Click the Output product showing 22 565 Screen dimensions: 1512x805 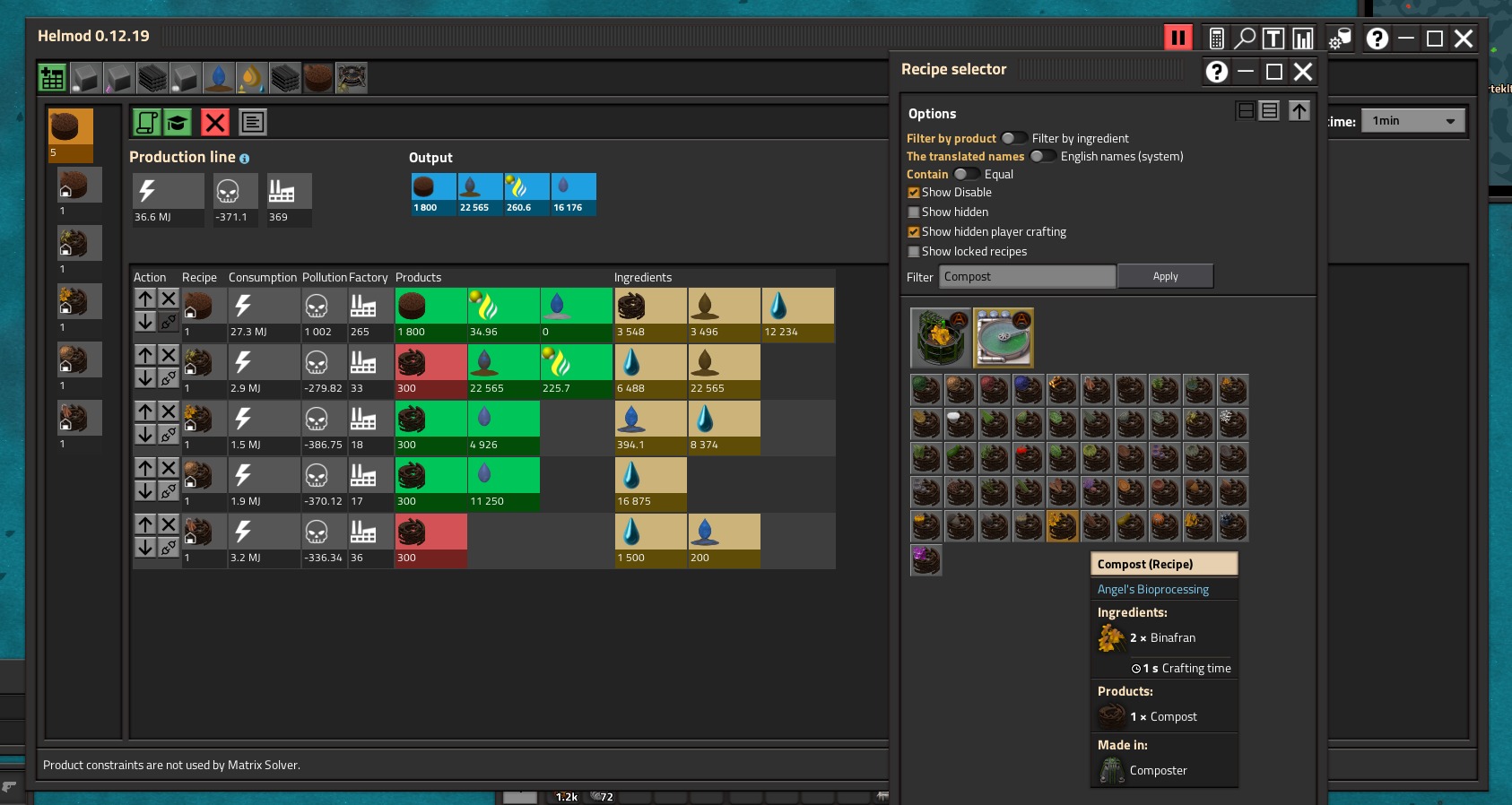coord(481,195)
